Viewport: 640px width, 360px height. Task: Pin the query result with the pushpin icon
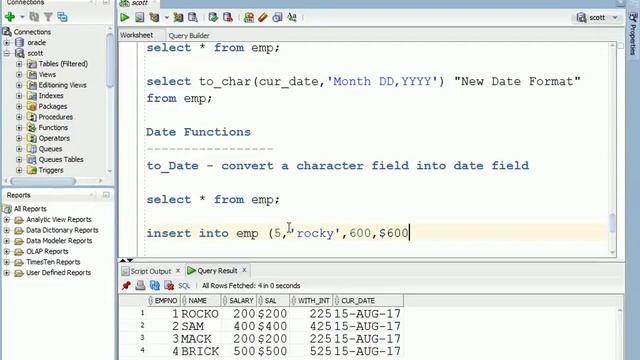coord(126,285)
